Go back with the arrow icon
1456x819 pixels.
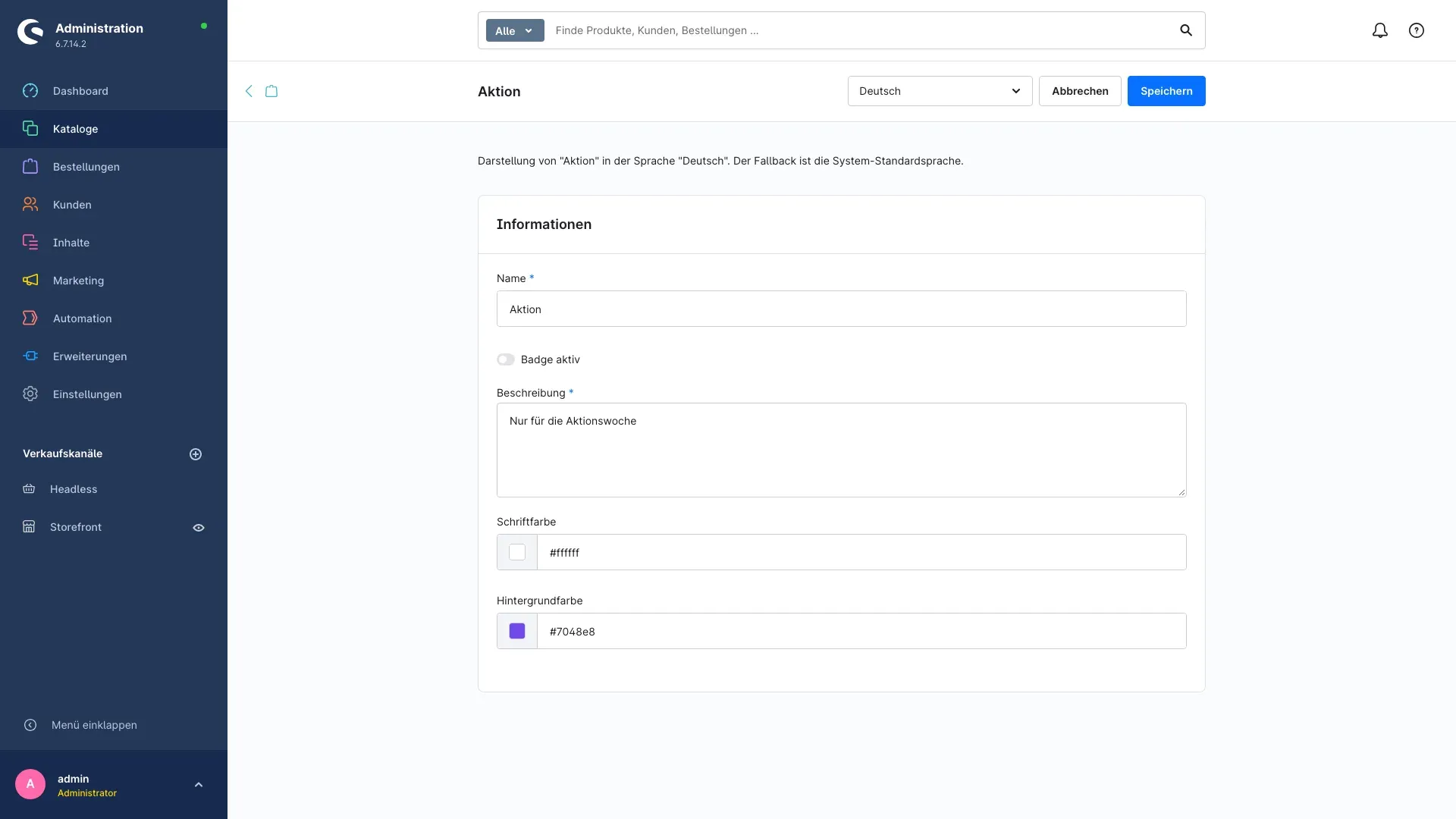(249, 91)
